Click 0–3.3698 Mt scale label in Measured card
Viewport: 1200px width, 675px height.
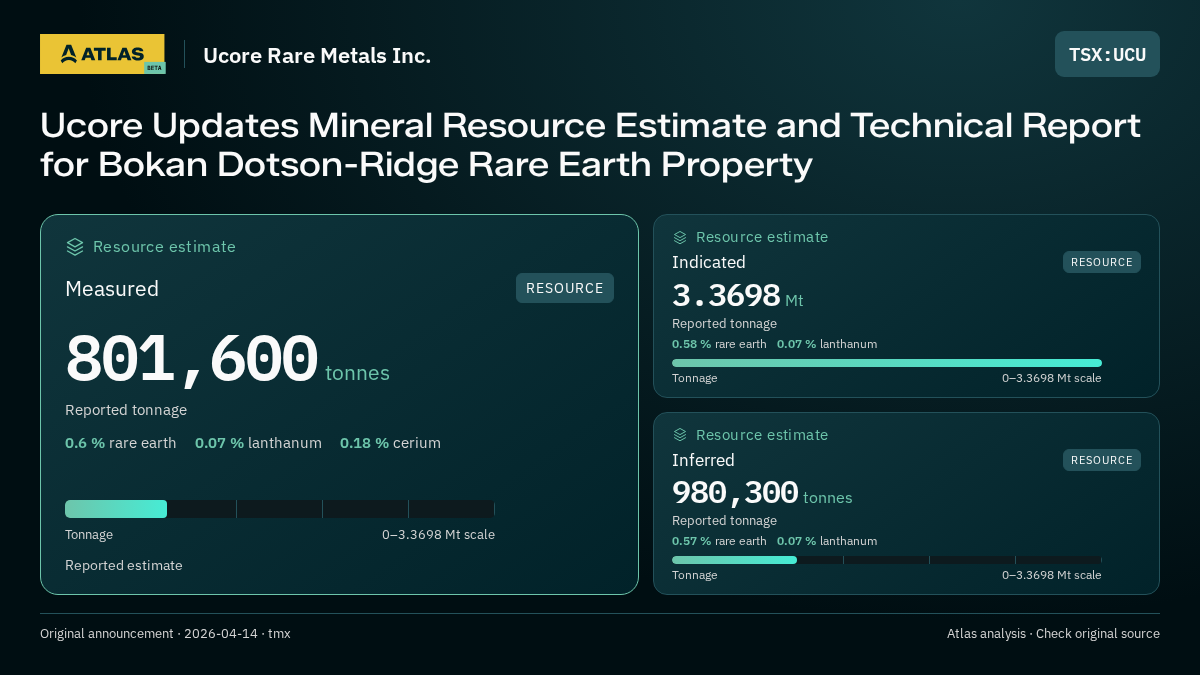point(438,535)
